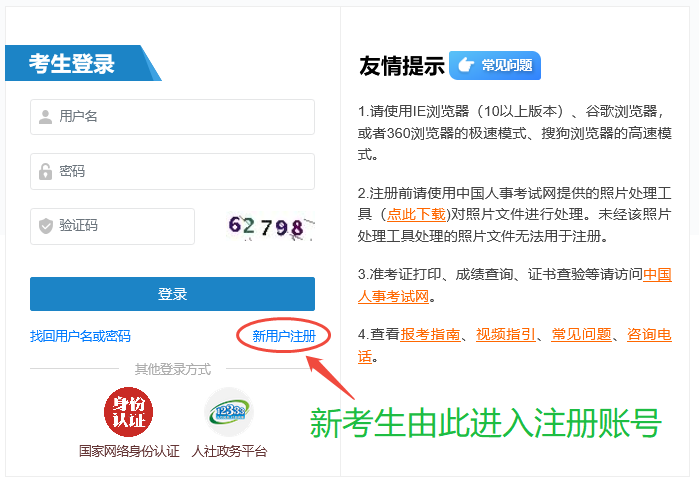Click the 国家网络身份认证 red icon
This screenshot has height=485, width=699.
[129, 412]
